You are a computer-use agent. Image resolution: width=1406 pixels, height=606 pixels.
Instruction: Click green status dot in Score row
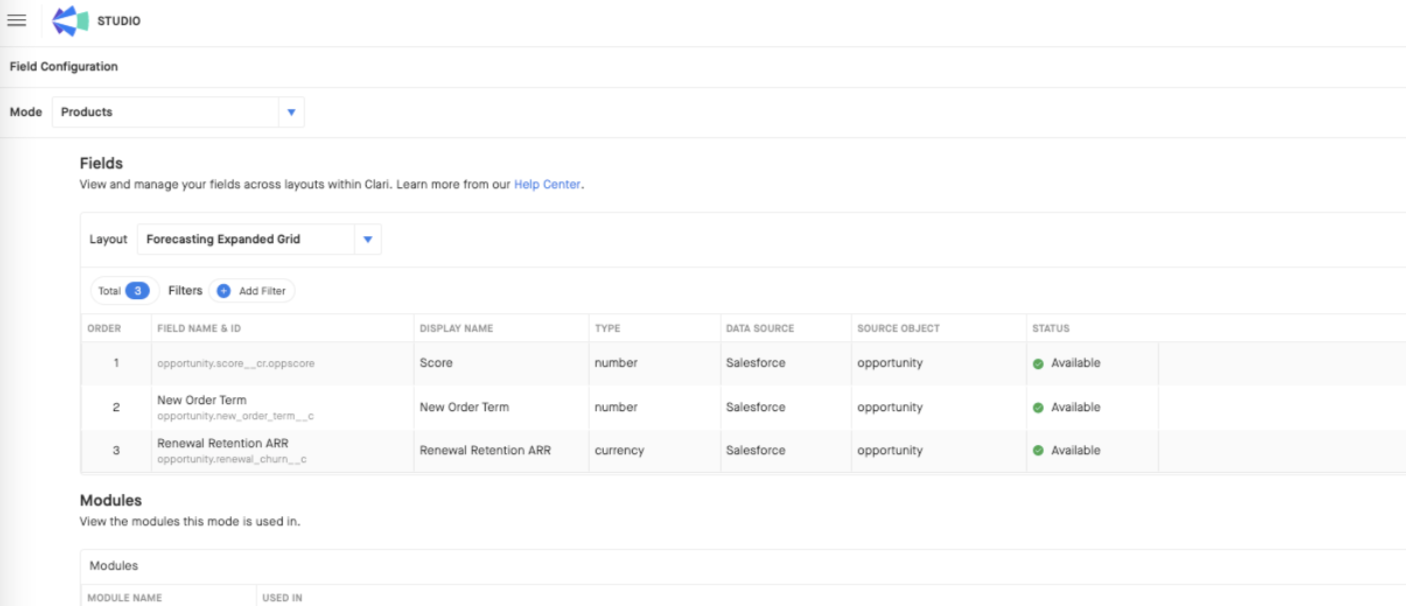[x=1038, y=364]
